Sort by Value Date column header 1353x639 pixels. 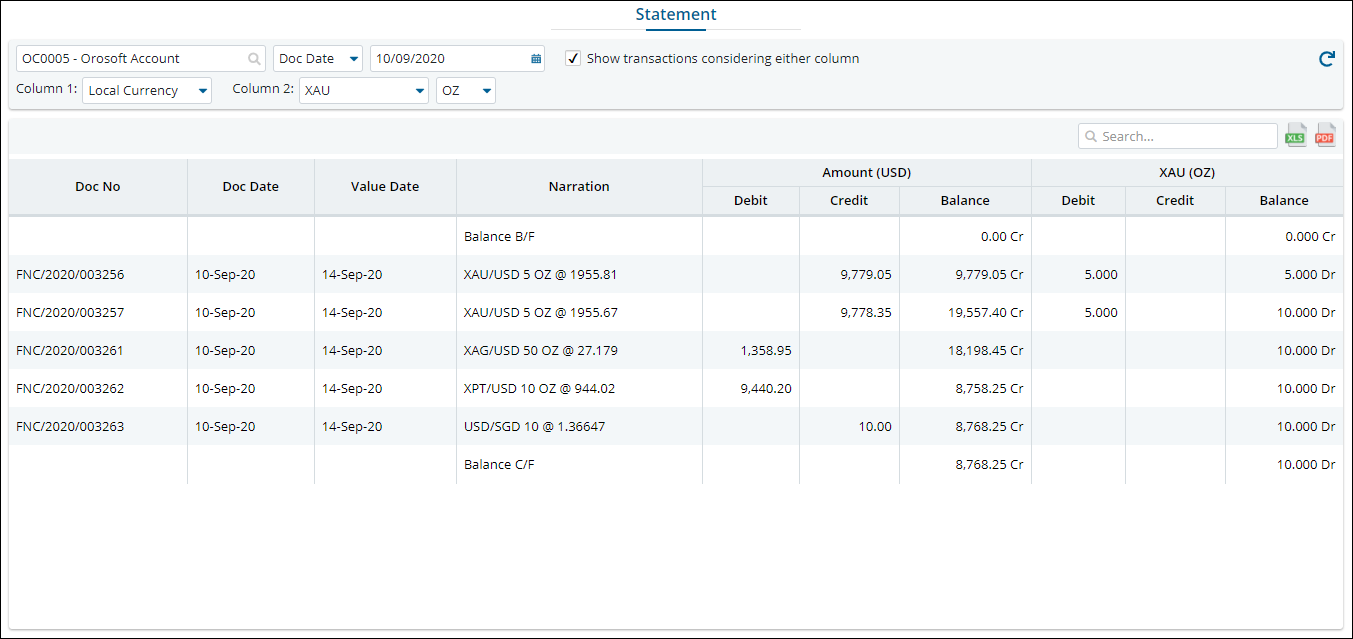tap(385, 187)
